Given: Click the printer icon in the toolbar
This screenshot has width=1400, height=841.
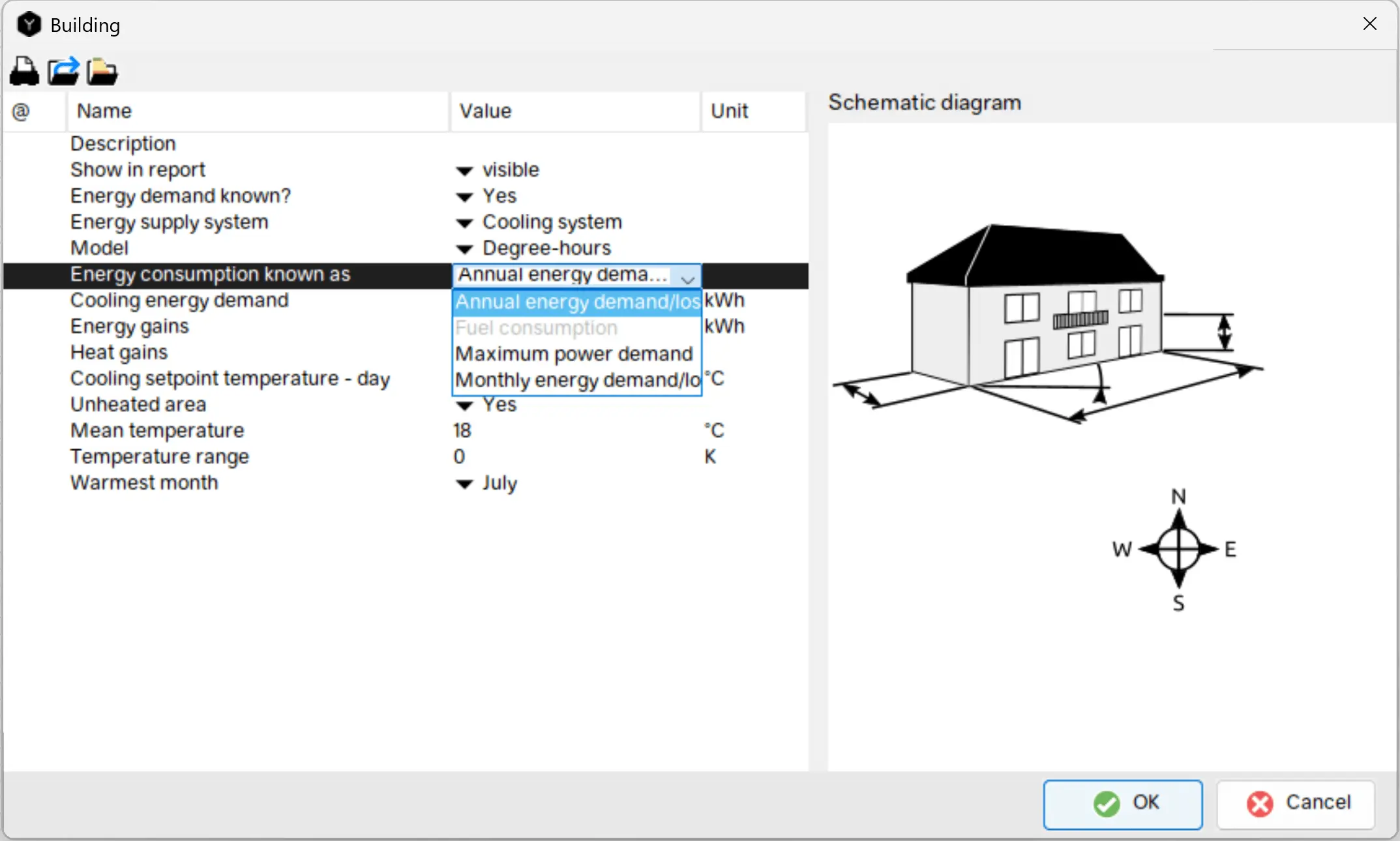Looking at the screenshot, I should (23, 72).
